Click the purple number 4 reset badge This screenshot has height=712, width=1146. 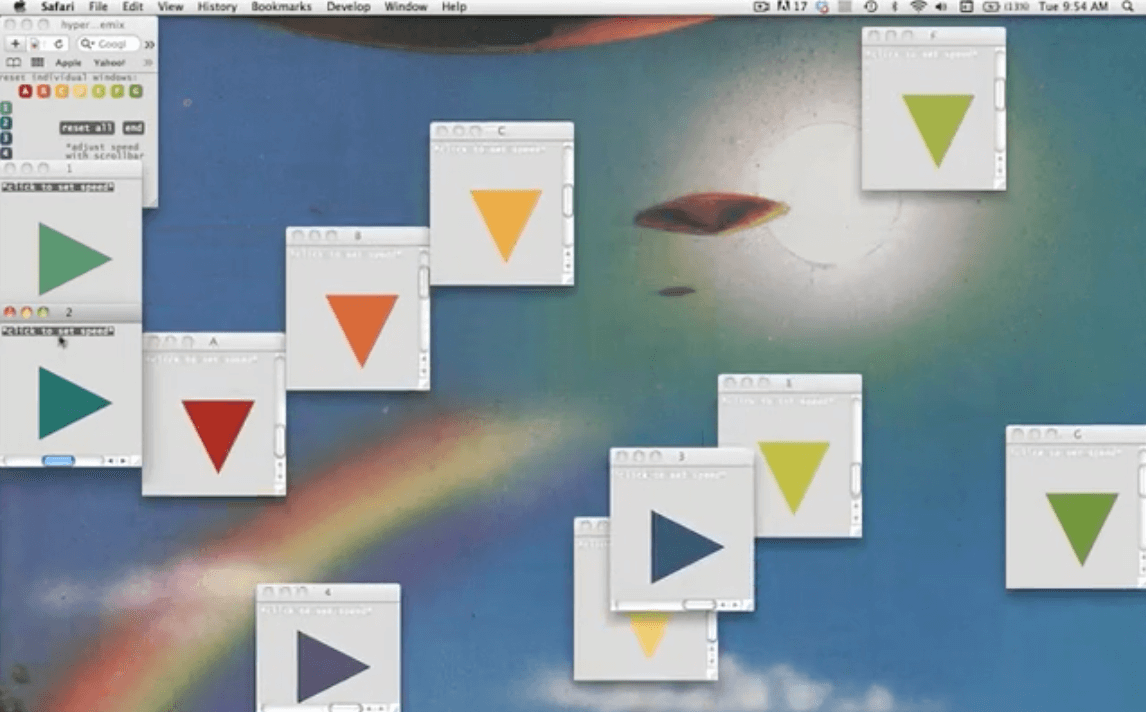[6, 153]
